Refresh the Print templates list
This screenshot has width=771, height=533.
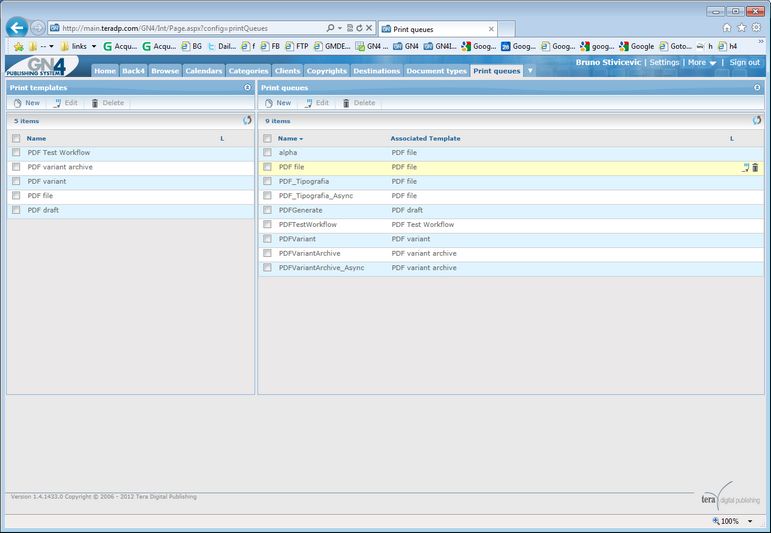[x=247, y=120]
